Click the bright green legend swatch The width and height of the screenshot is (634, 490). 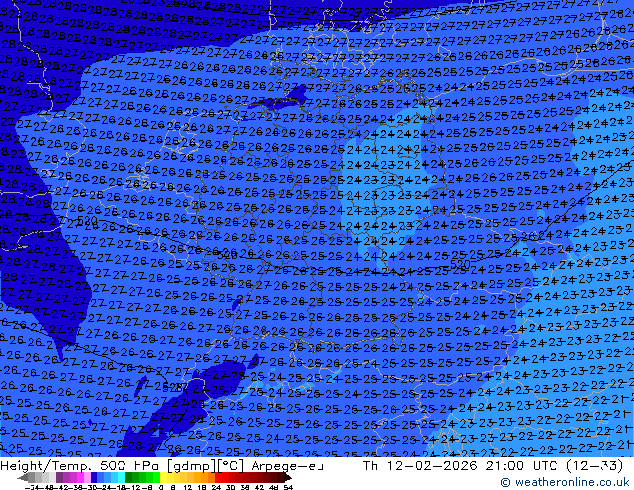point(156,477)
